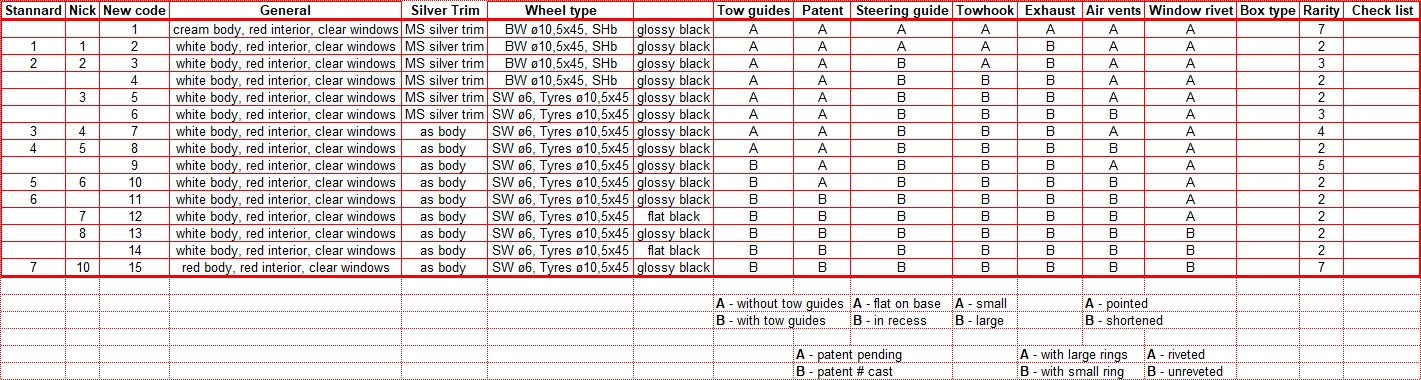
Task: Click the Tow guides header cell
Action: pos(753,10)
